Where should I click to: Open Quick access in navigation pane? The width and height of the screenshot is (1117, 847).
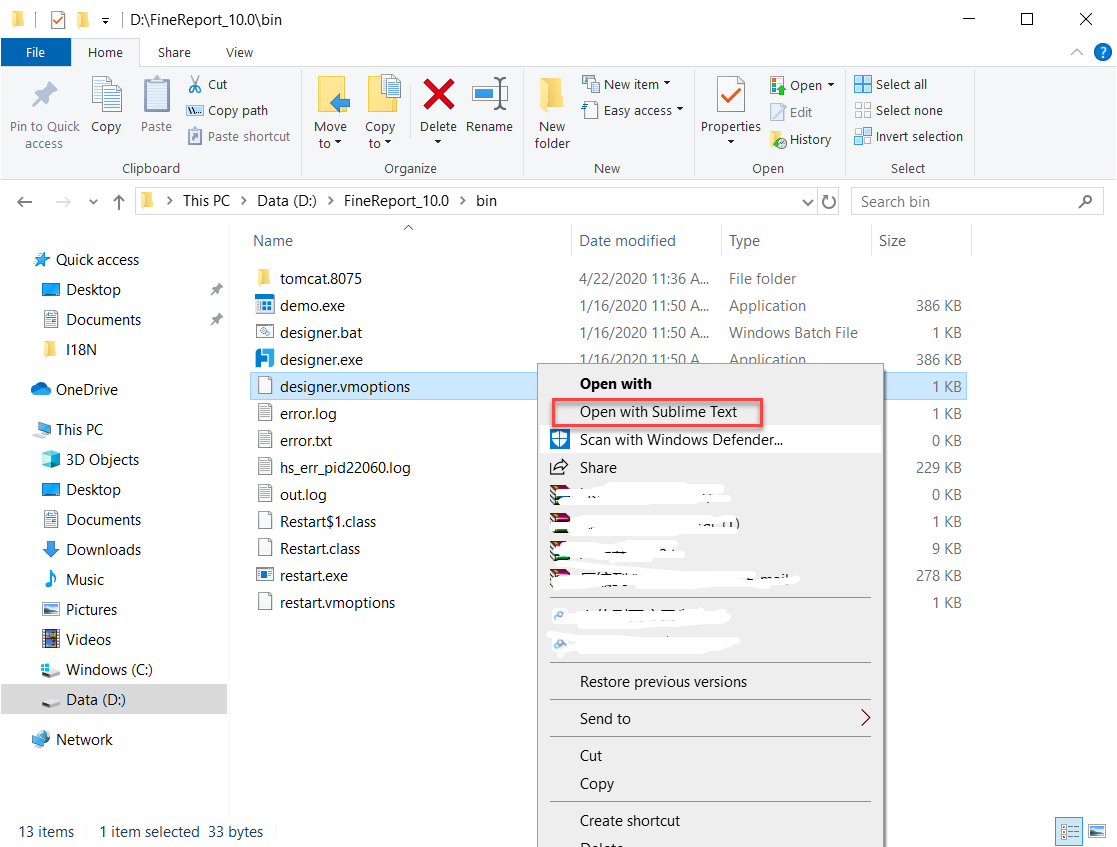pyautogui.click(x=98, y=260)
